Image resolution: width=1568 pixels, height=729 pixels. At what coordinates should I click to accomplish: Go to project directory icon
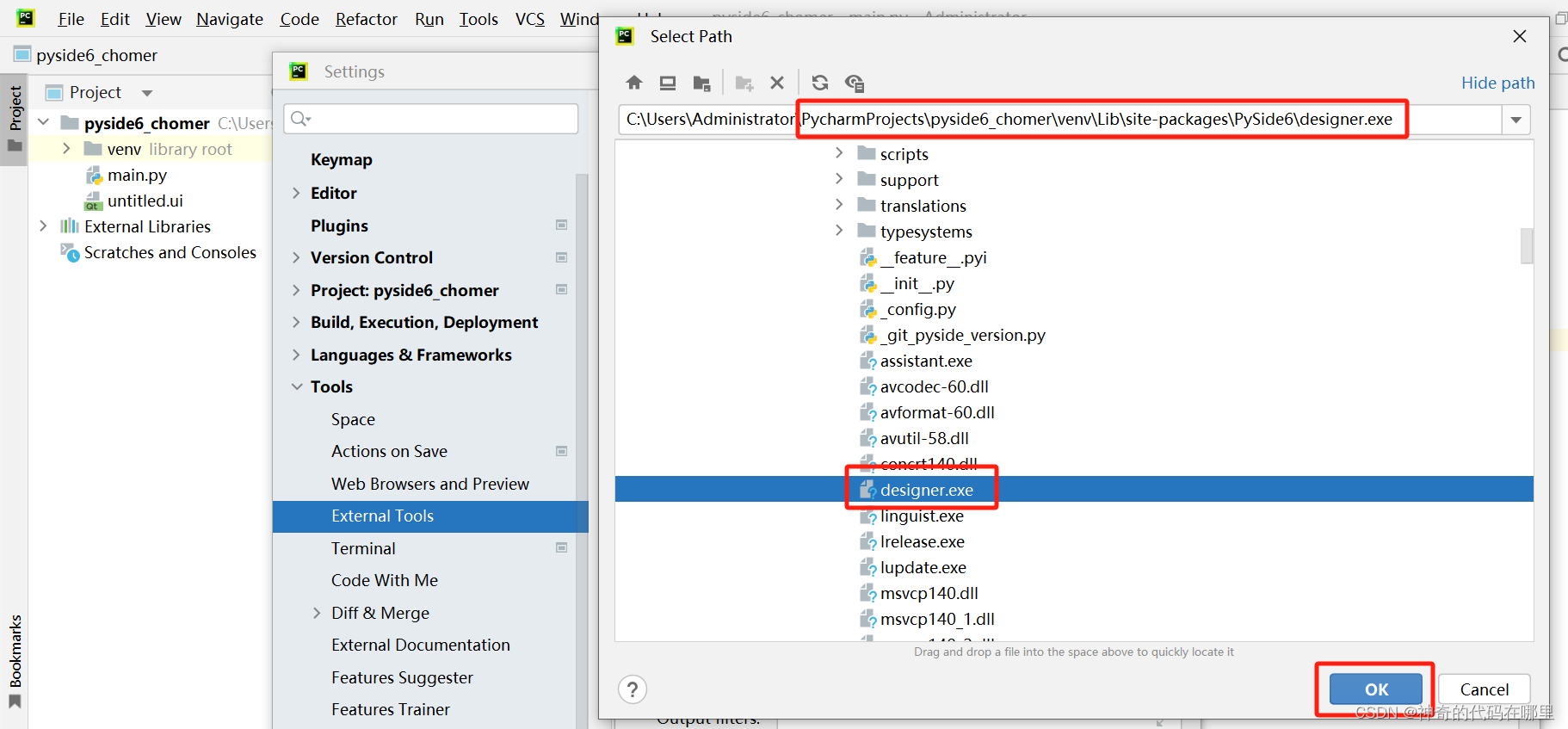coord(701,83)
